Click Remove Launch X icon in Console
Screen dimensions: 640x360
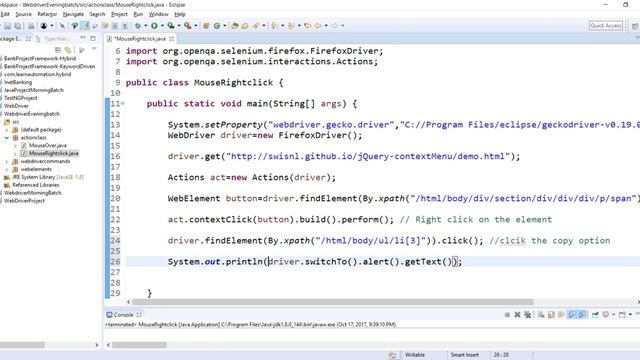point(517,314)
